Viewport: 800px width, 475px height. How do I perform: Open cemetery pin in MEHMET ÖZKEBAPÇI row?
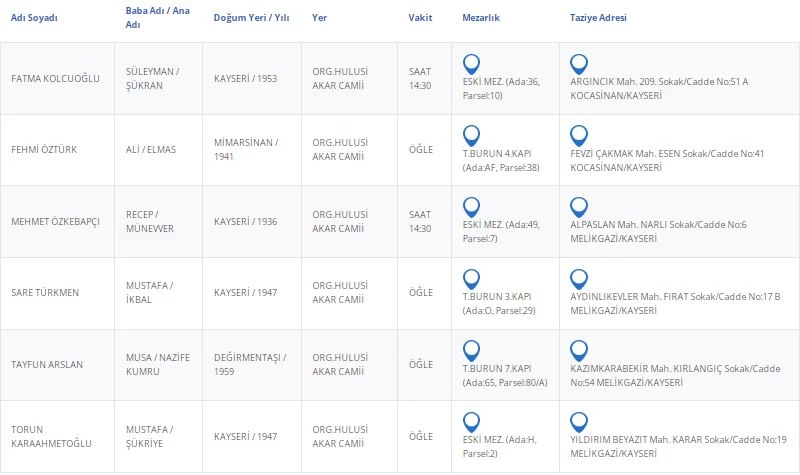(x=472, y=206)
